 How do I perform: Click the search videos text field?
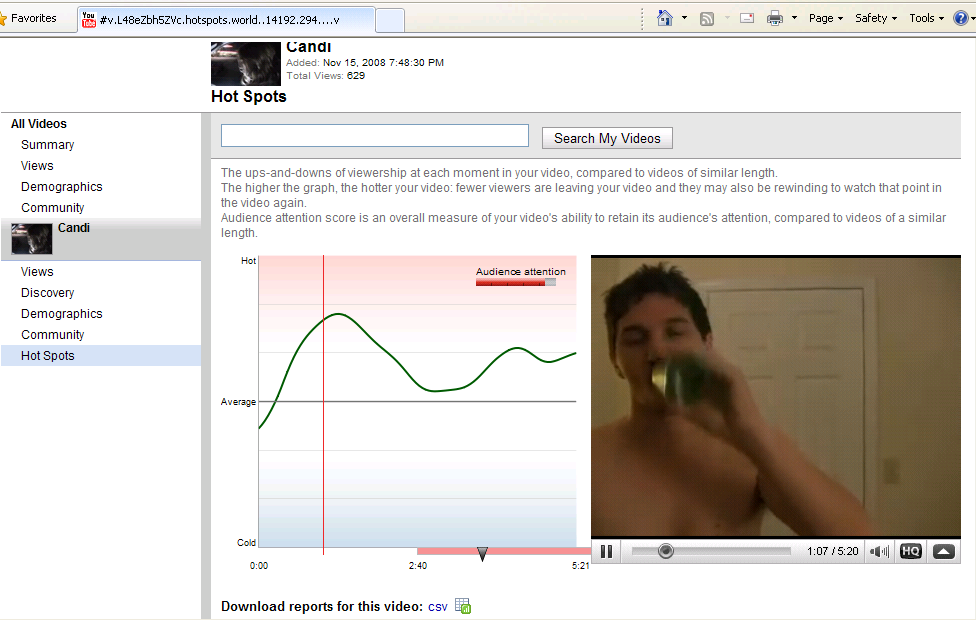tap(374, 136)
